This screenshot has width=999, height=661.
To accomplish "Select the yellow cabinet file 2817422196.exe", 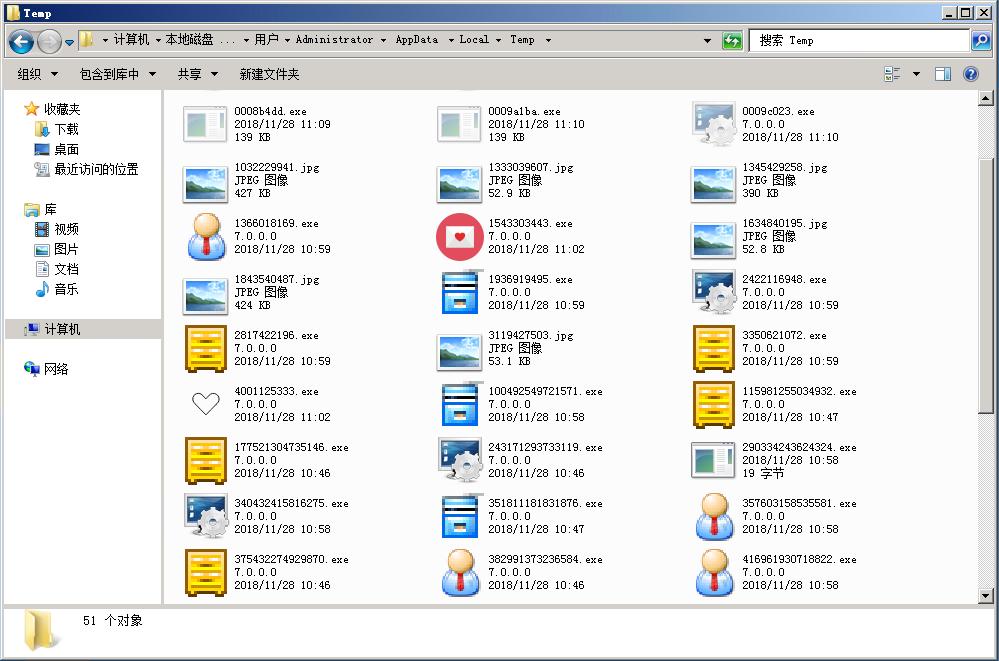I will 207,349.
